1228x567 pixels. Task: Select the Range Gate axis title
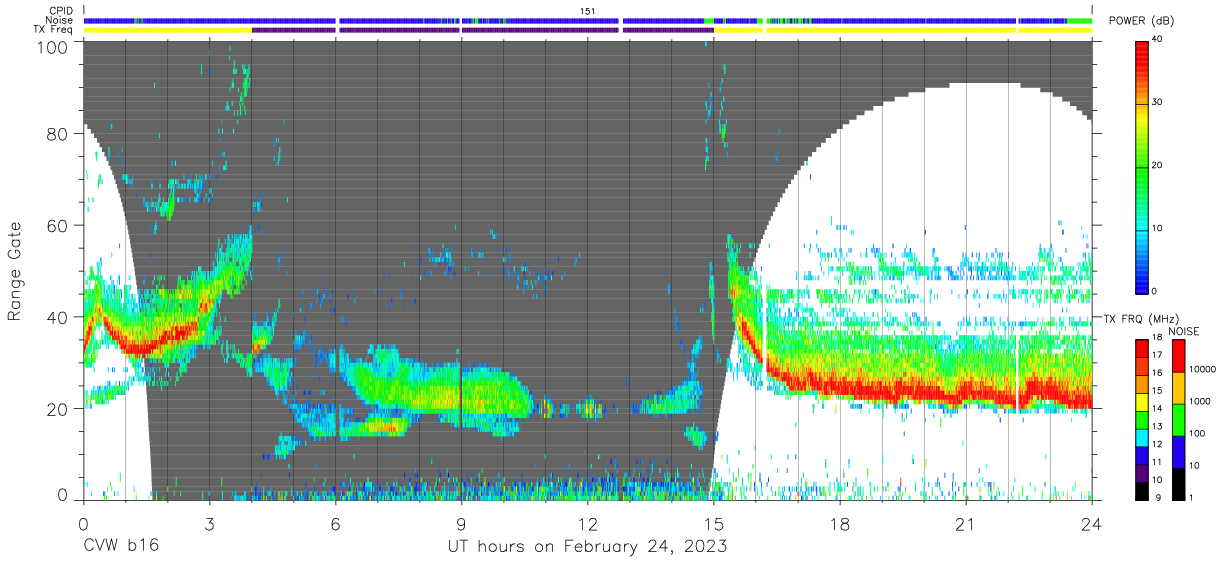[x=16, y=270]
